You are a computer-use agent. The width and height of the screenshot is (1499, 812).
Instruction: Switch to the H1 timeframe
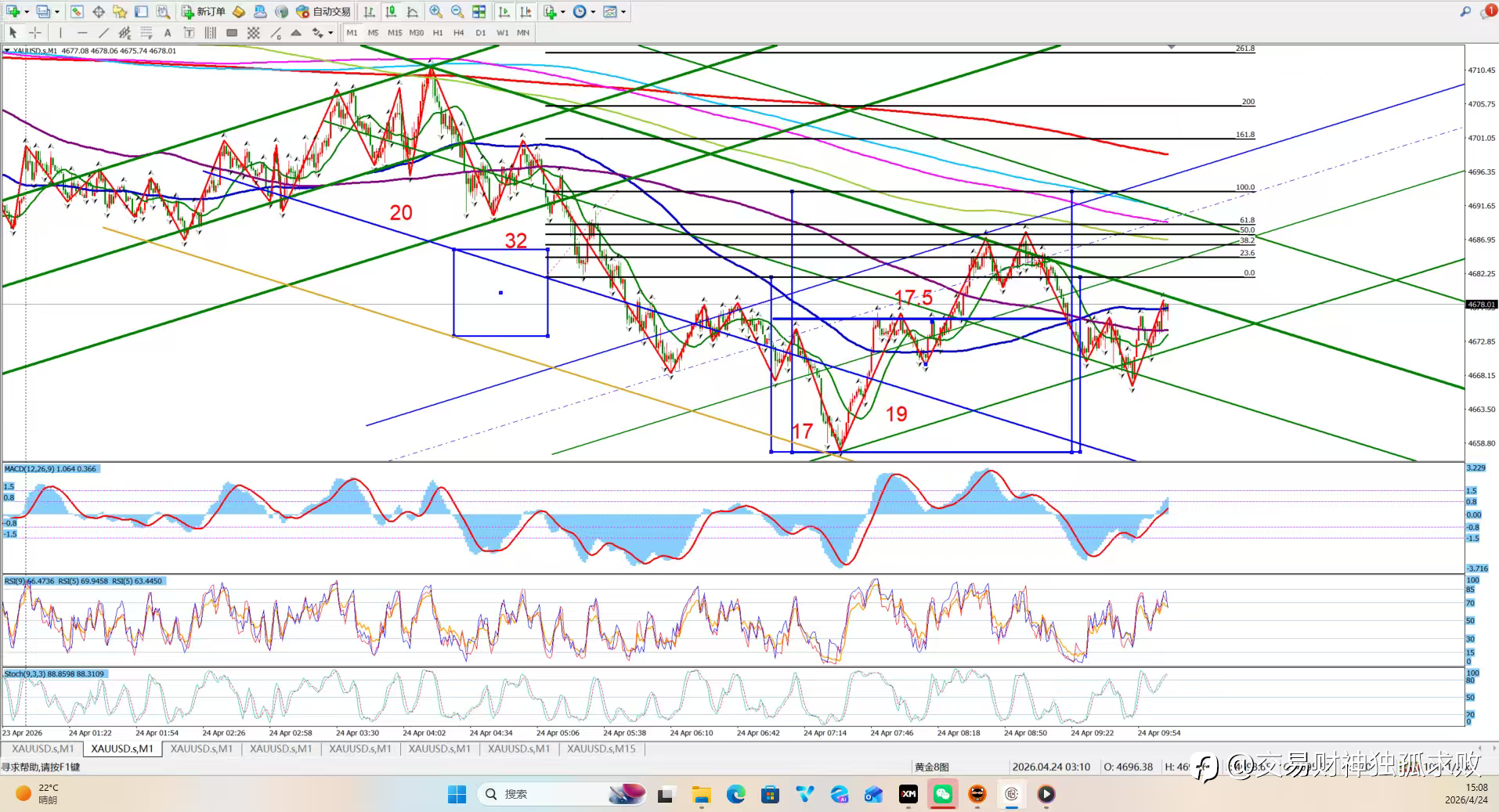pyautogui.click(x=438, y=33)
